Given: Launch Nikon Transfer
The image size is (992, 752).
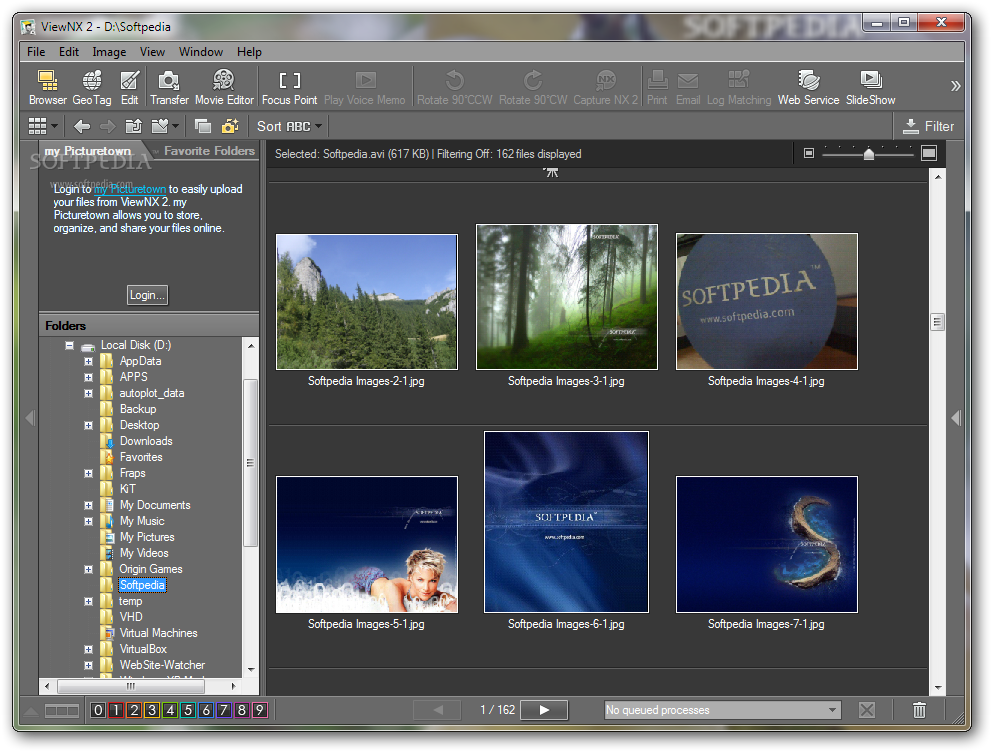Looking at the screenshot, I should tap(169, 87).
